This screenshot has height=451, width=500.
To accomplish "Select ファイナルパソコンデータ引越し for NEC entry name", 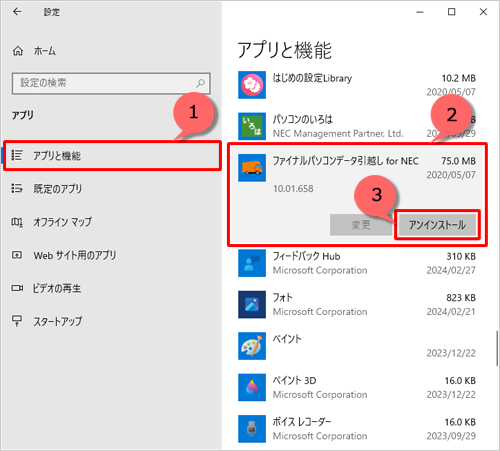I will 346,161.
